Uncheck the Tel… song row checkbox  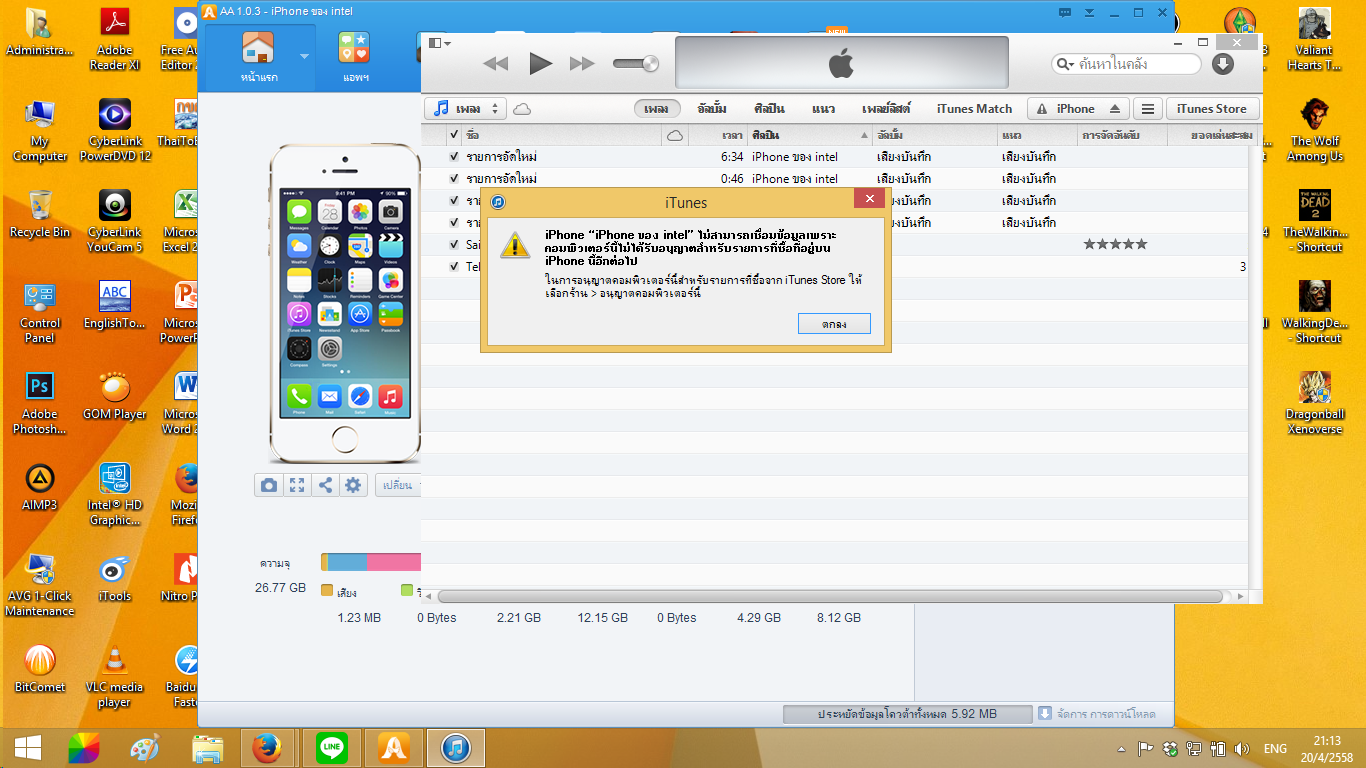[454, 267]
